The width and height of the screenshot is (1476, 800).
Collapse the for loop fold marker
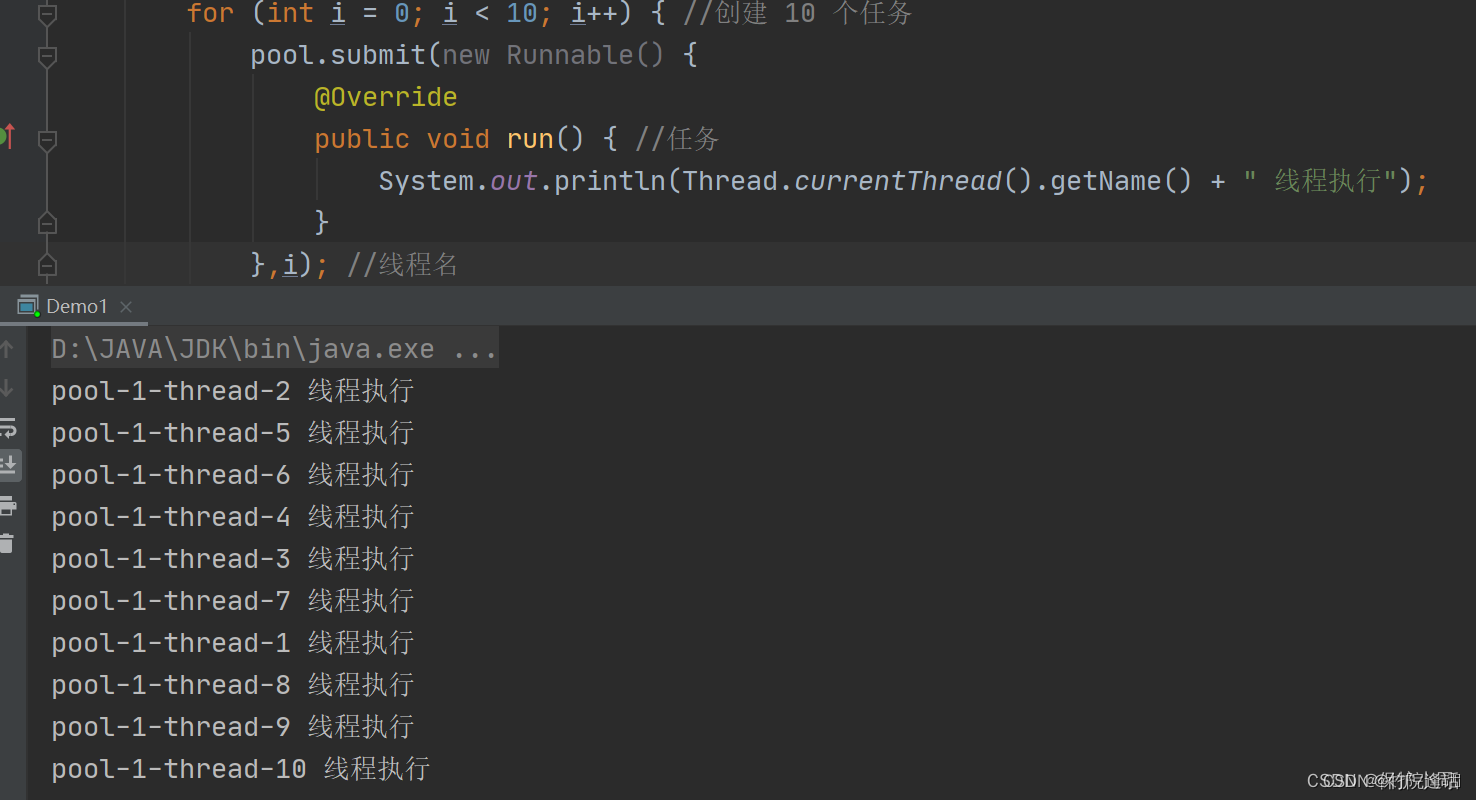46,13
